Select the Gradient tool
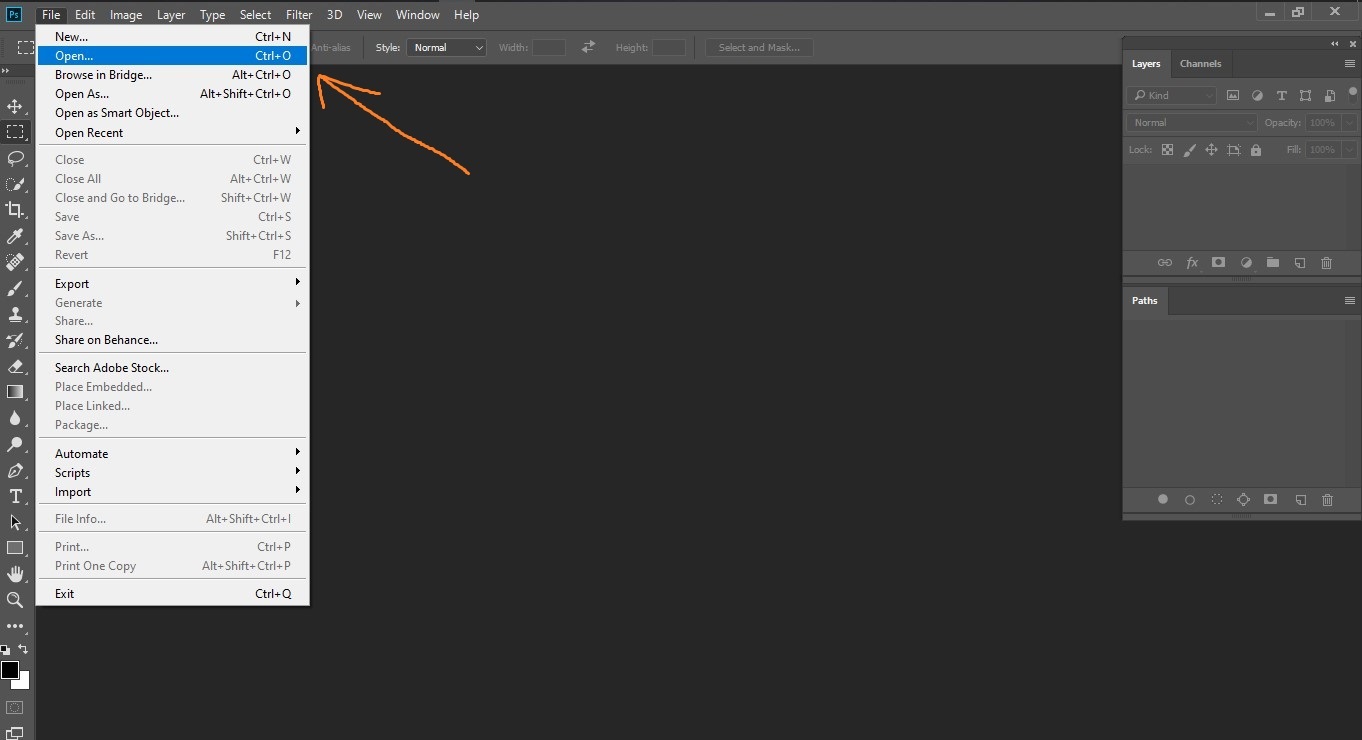Image resolution: width=1362 pixels, height=740 pixels. pos(15,392)
